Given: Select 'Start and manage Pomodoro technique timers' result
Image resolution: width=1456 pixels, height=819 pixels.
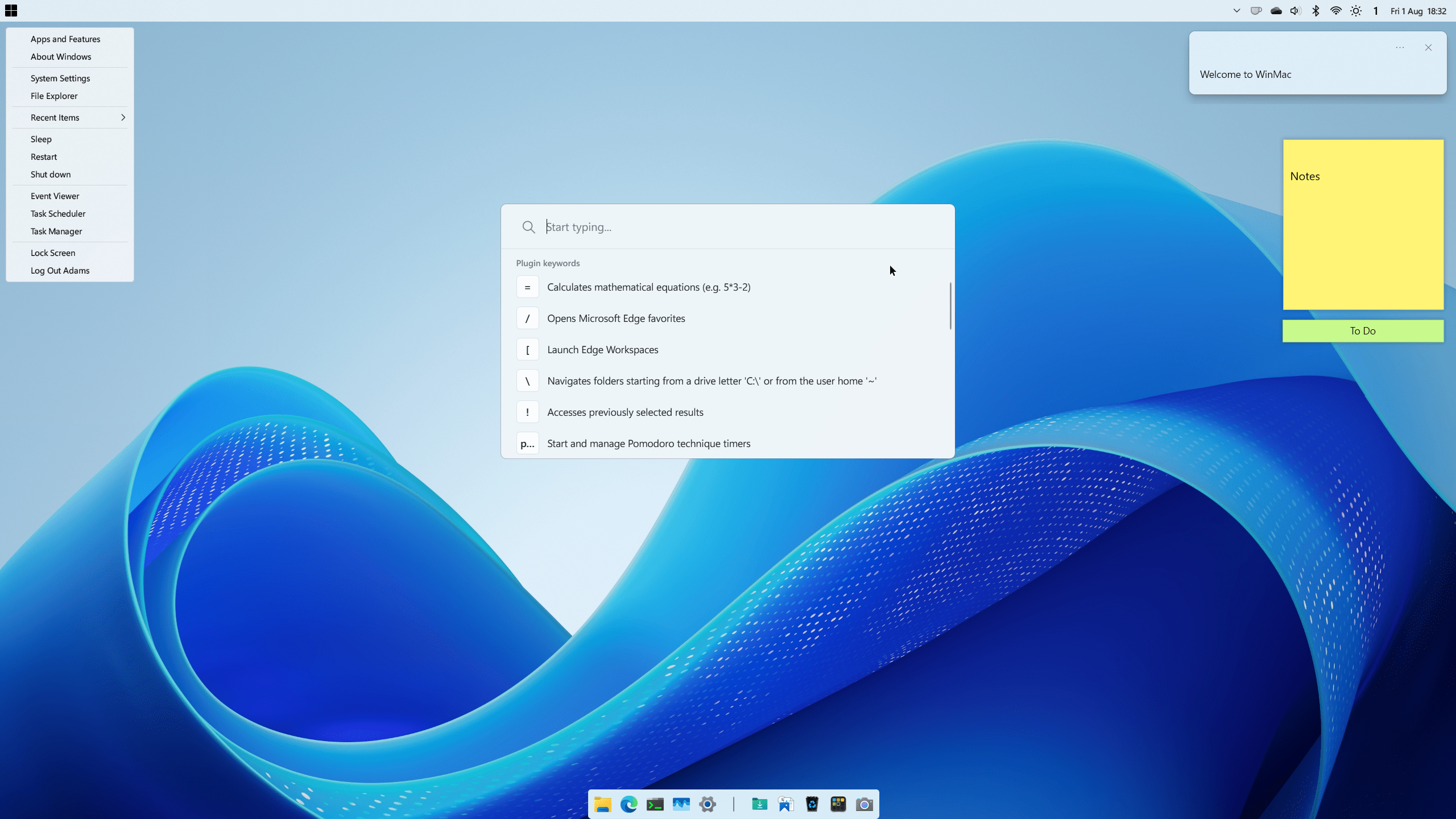Looking at the screenshot, I should (728, 444).
